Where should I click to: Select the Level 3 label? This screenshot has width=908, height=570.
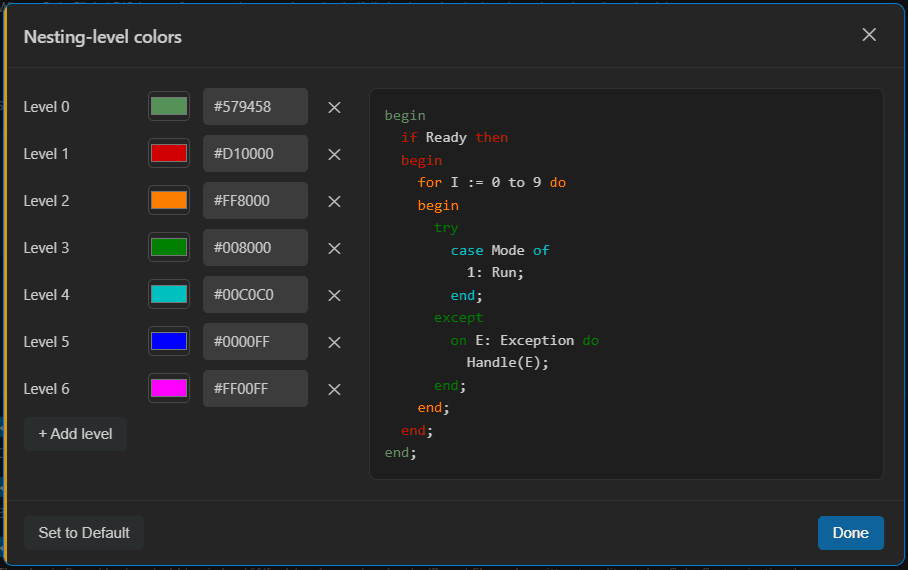(x=46, y=248)
